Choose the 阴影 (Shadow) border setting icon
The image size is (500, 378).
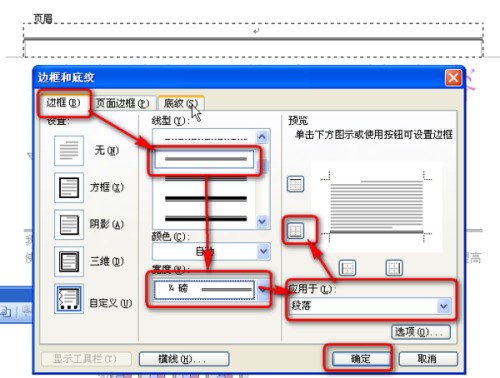(x=69, y=224)
